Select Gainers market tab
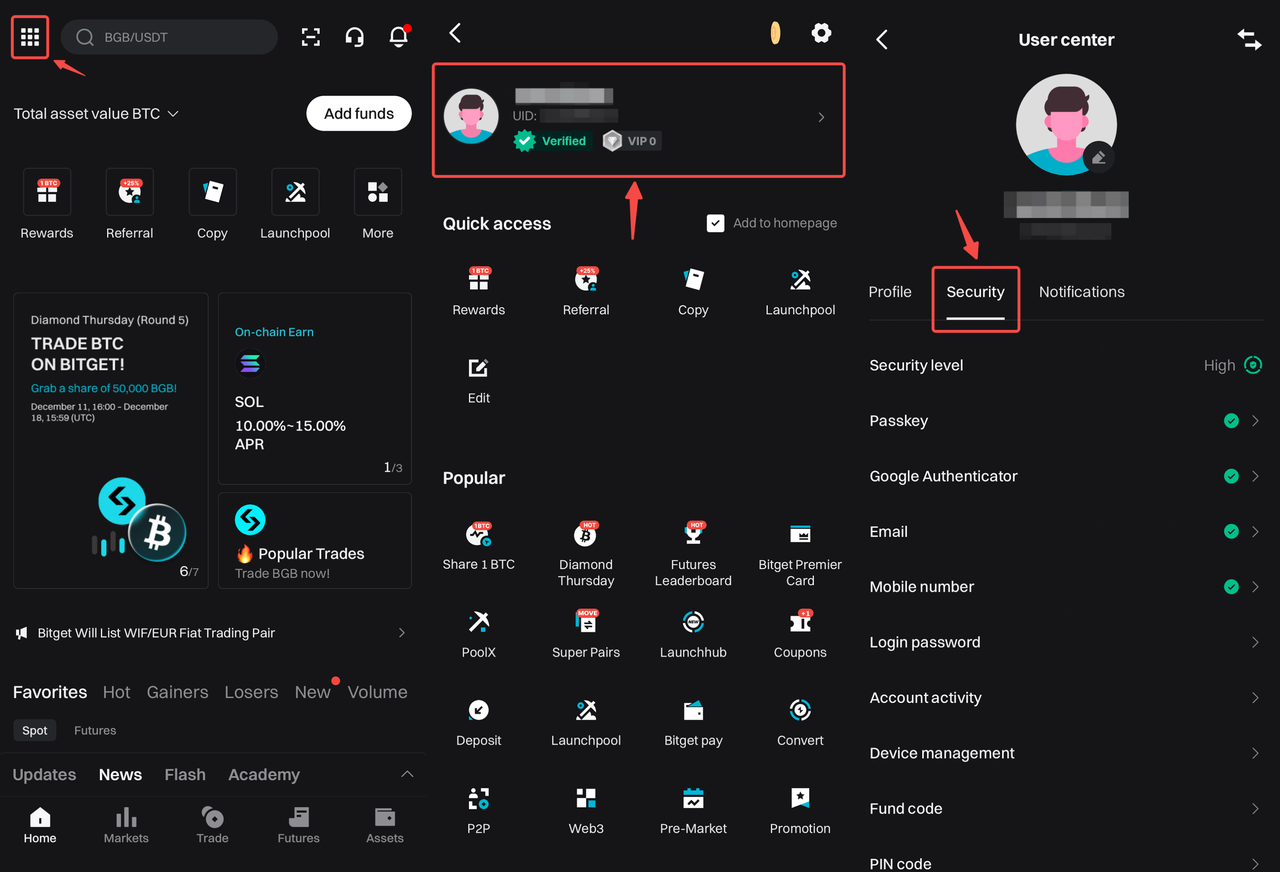This screenshot has width=1280, height=872. click(177, 692)
